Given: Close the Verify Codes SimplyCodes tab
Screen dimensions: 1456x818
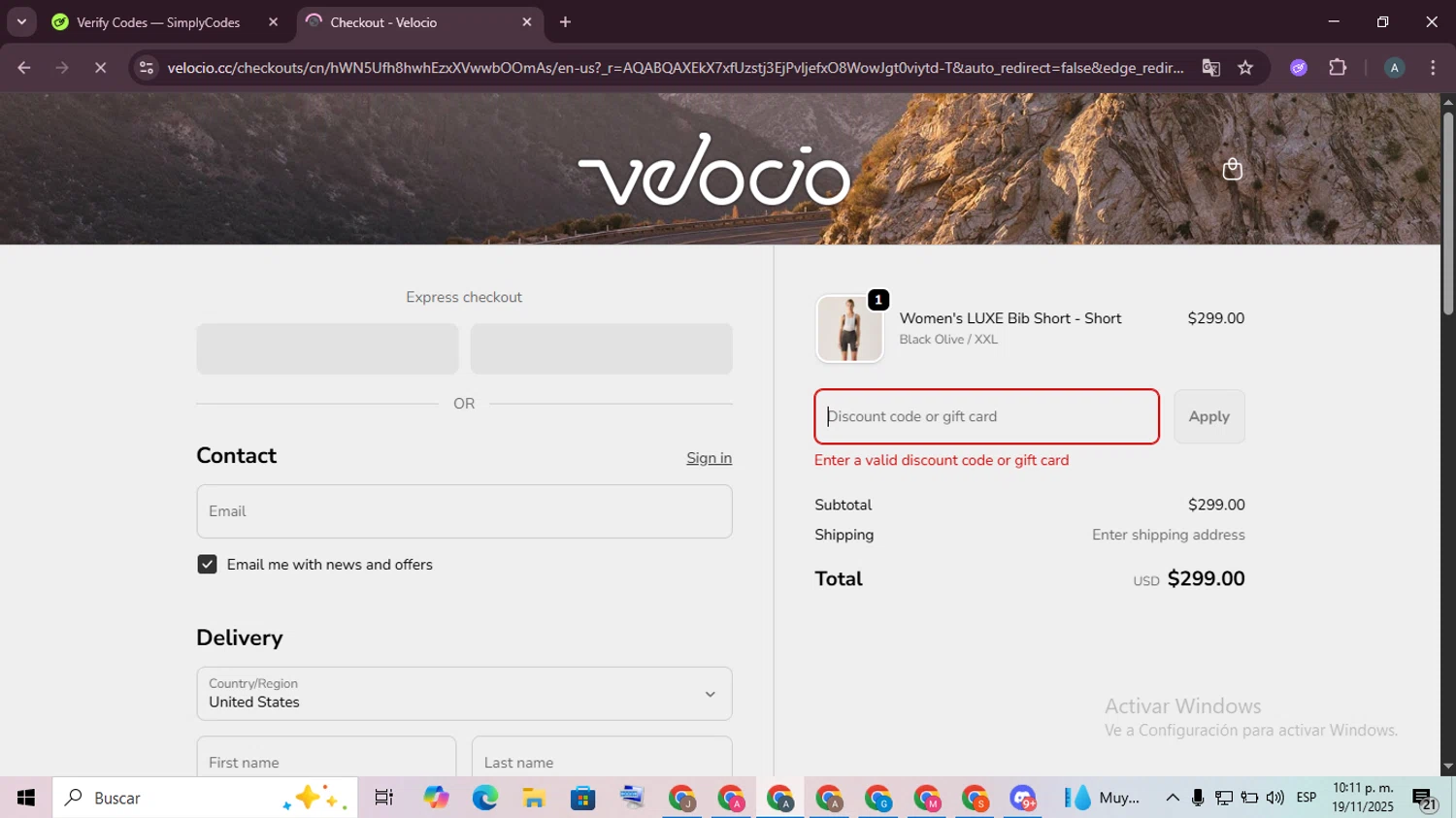Looking at the screenshot, I should click(x=273, y=22).
